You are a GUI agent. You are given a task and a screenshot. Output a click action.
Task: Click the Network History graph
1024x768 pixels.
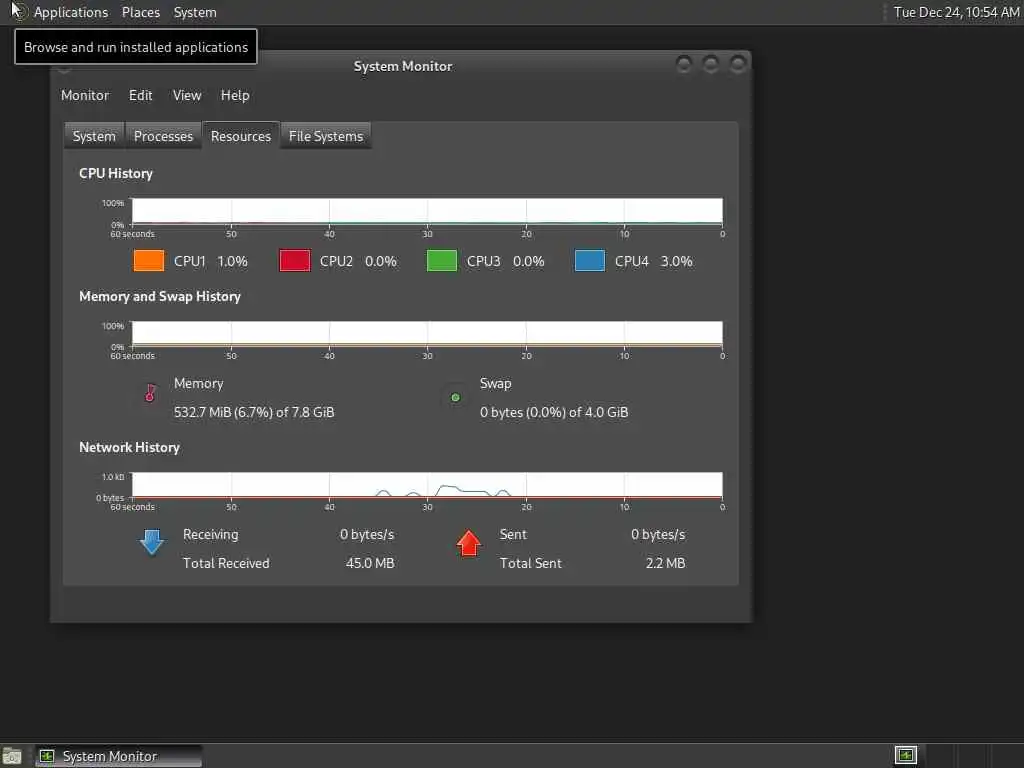pos(427,485)
